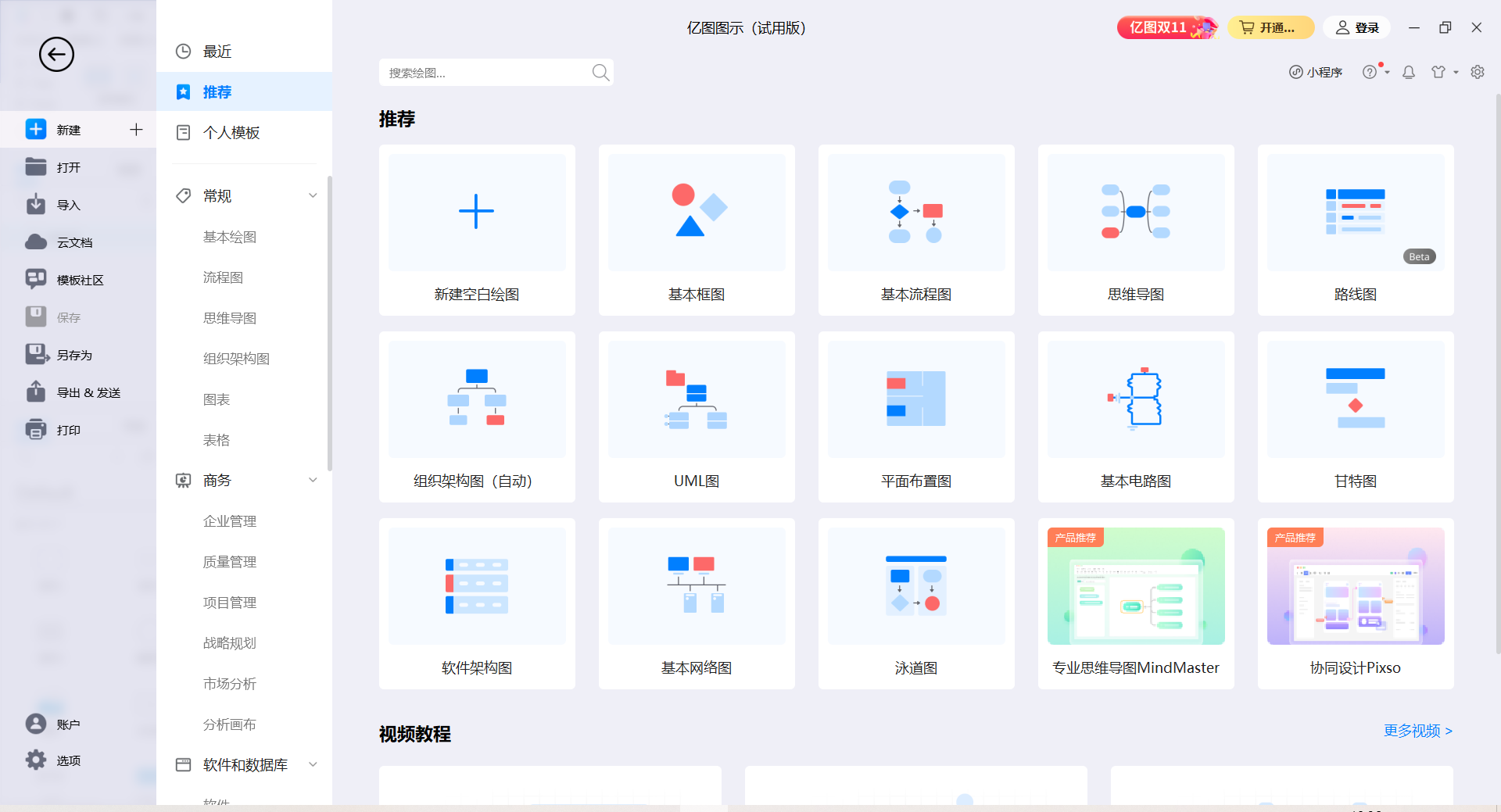Select 分析画布 in category list
Viewport: 1501px width, 812px height.
pyautogui.click(x=230, y=724)
